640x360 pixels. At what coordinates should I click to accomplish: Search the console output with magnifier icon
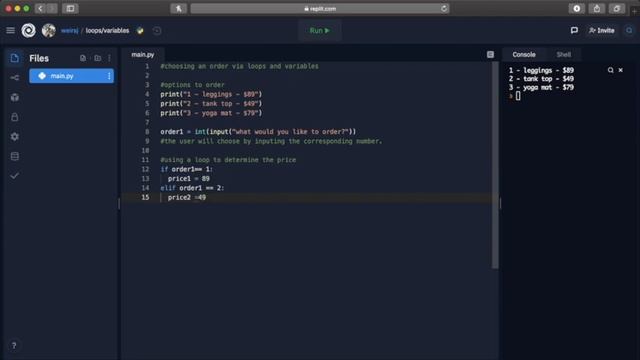610,70
